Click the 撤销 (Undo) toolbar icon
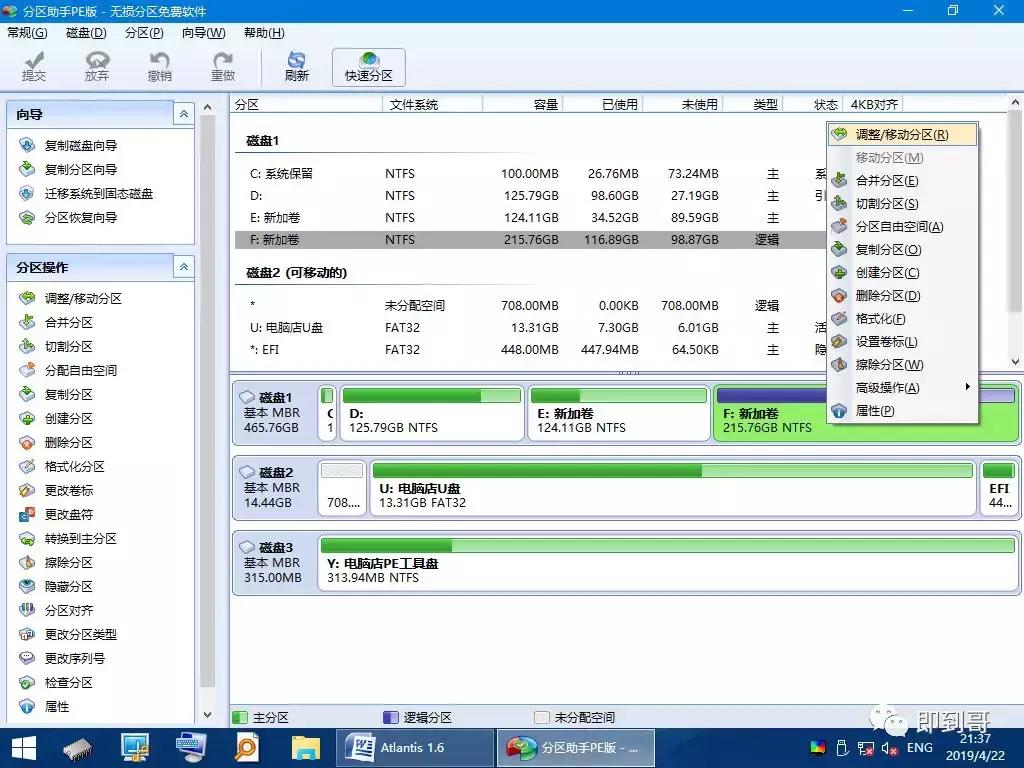The height and width of the screenshot is (768, 1024). pos(159,65)
